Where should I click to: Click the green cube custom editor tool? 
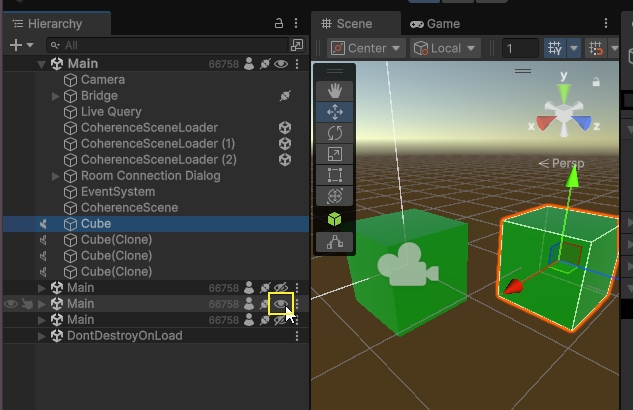[x=334, y=219]
